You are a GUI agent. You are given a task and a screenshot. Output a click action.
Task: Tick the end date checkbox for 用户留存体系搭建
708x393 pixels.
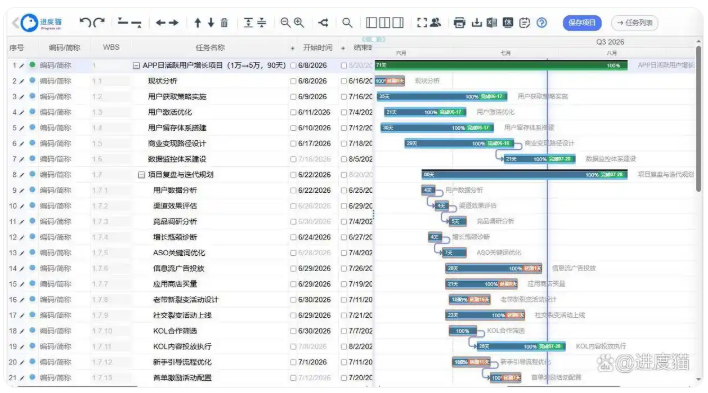[x=344, y=128]
